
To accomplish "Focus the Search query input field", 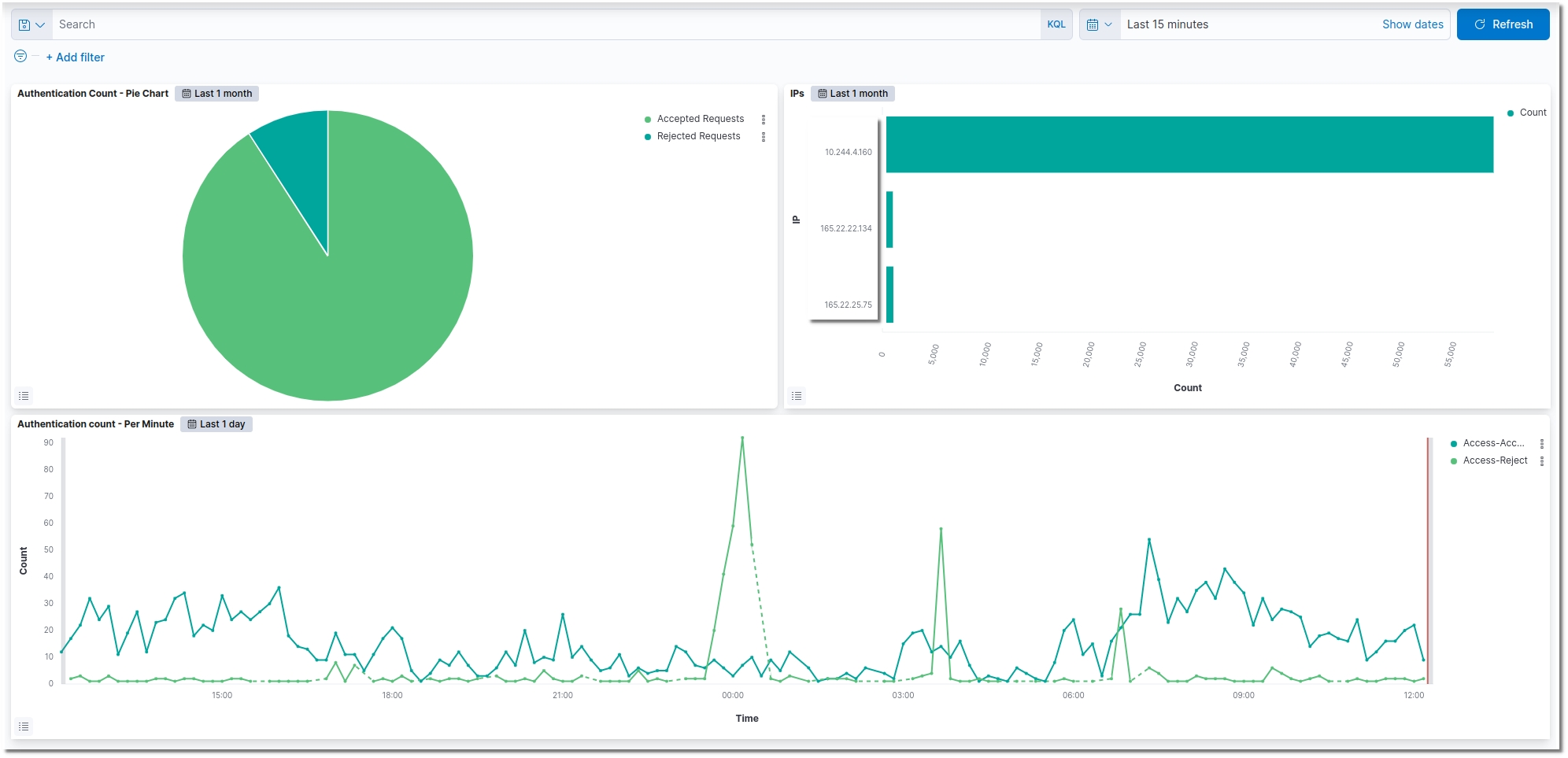I will pos(543,25).
